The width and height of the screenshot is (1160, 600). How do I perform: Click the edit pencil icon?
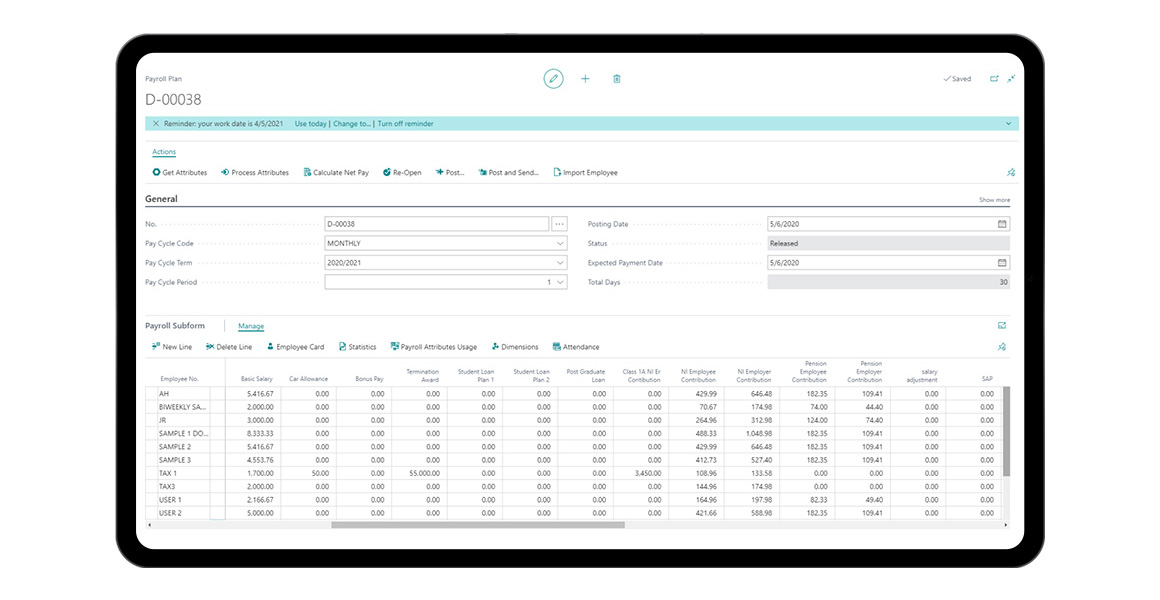tap(553, 79)
